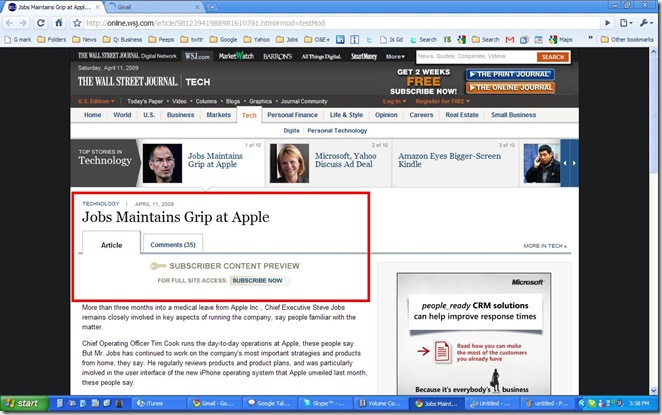662x415 pixels.
Task: Open the T$ bookmark icon
Action: pos(447,40)
